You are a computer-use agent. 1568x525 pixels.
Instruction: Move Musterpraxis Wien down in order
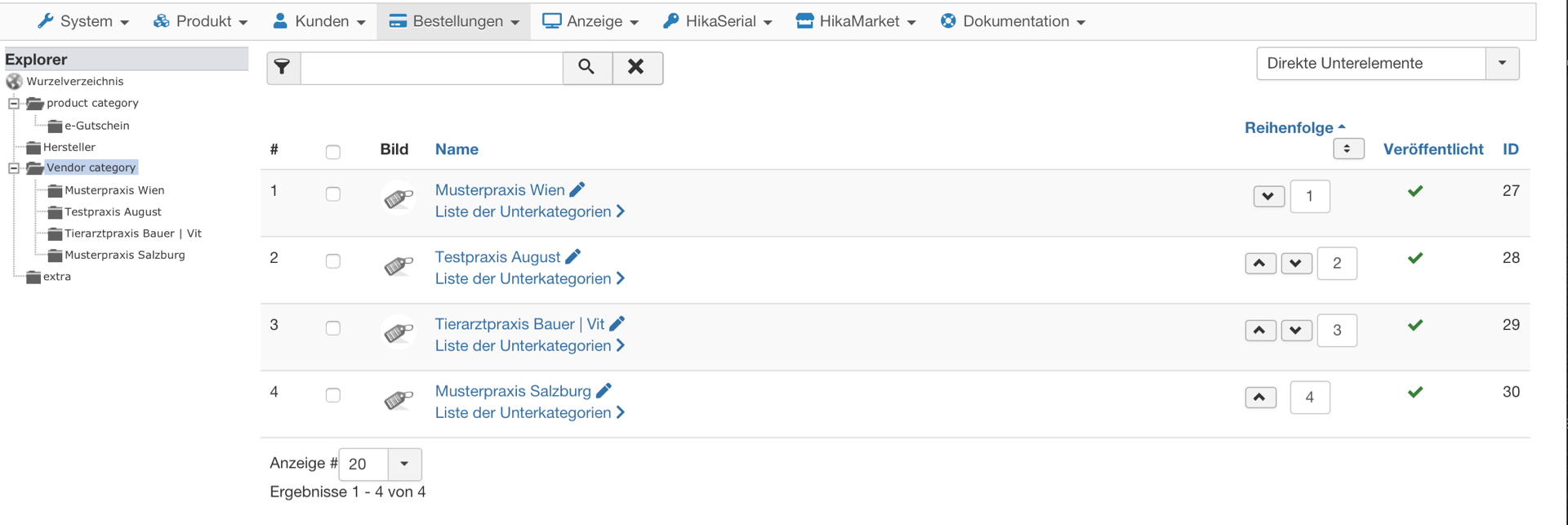pos(1268,196)
